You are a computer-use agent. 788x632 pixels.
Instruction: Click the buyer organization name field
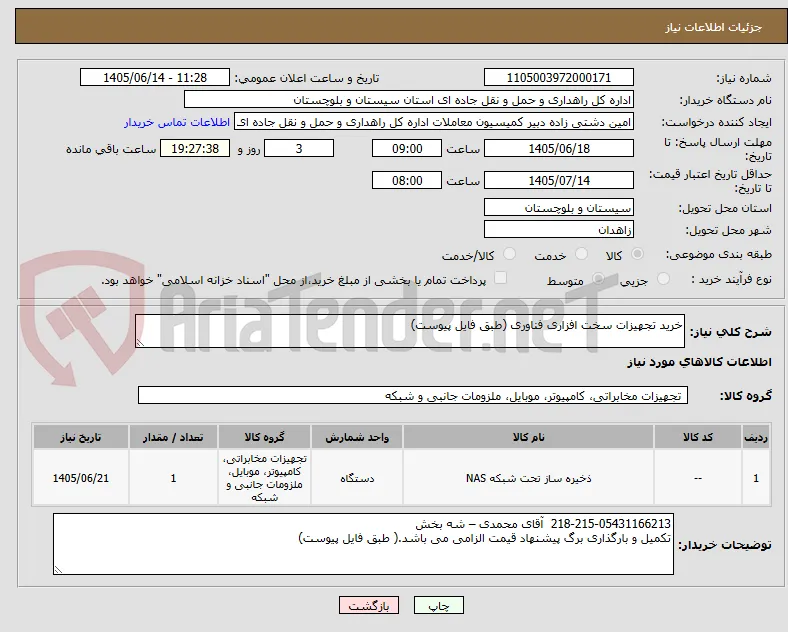409,99
